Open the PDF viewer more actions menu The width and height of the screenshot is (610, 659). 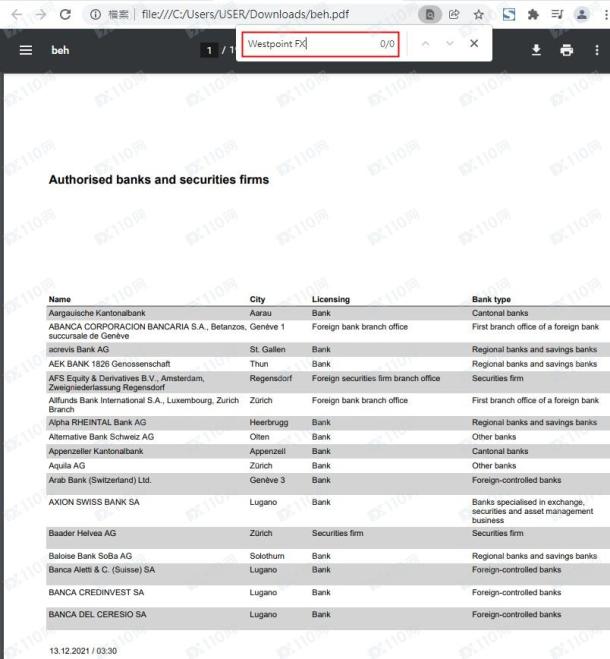coord(597,50)
